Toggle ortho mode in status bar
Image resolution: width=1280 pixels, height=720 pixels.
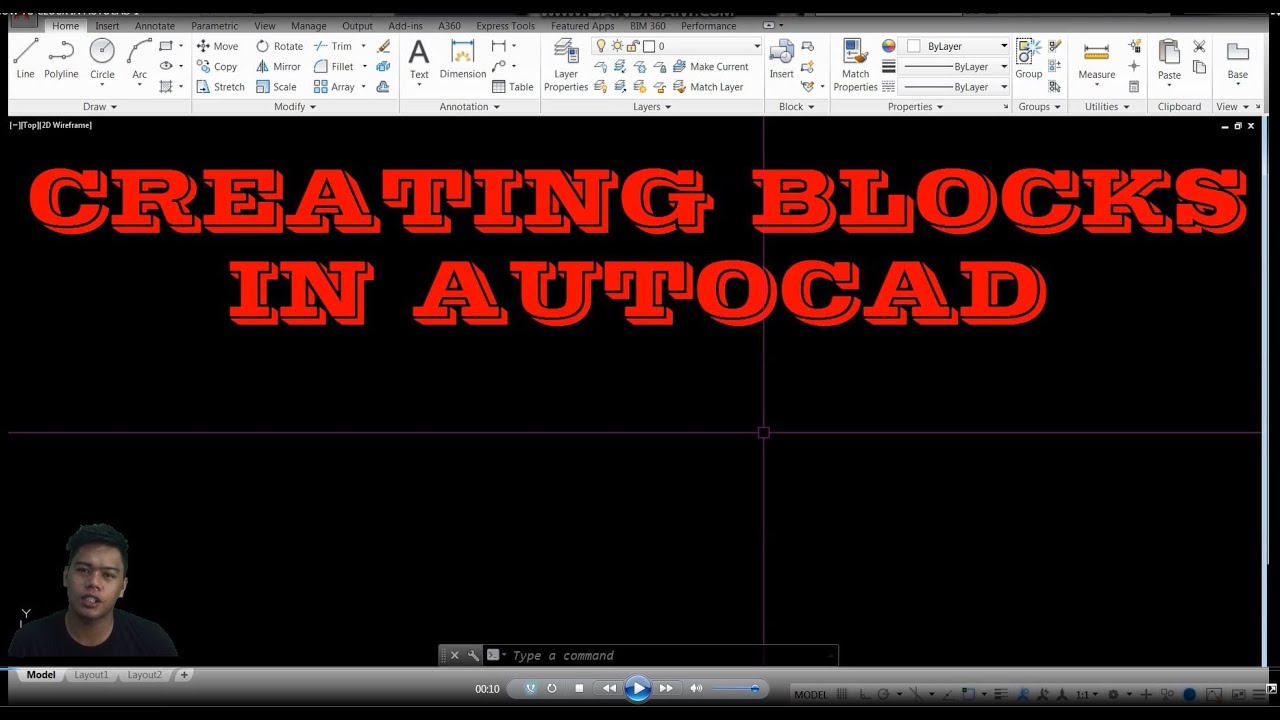(x=865, y=694)
